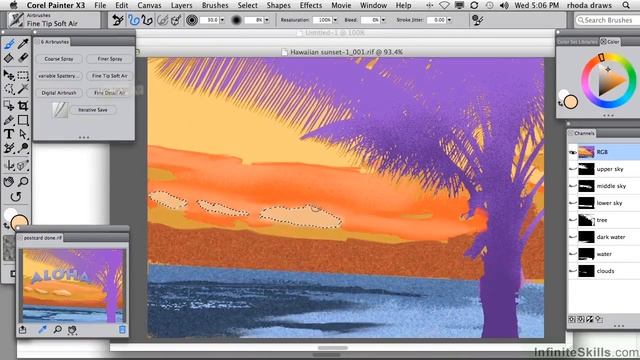Select the Selection Adjuster tool

coord(9,105)
